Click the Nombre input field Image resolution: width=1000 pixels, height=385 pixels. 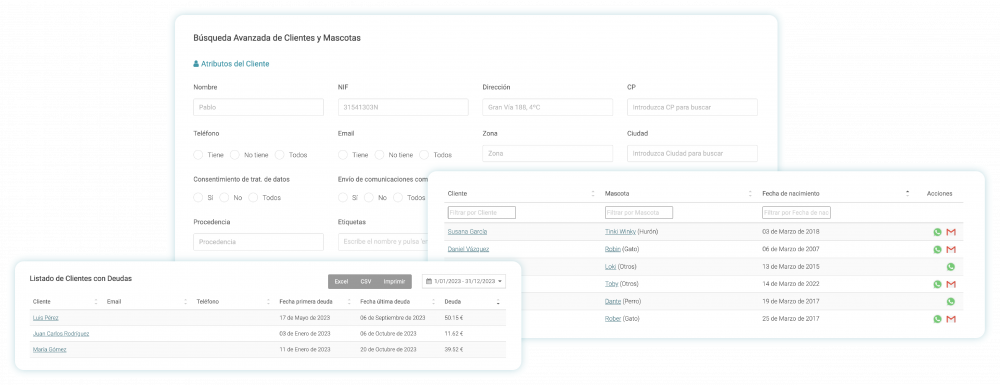click(258, 107)
